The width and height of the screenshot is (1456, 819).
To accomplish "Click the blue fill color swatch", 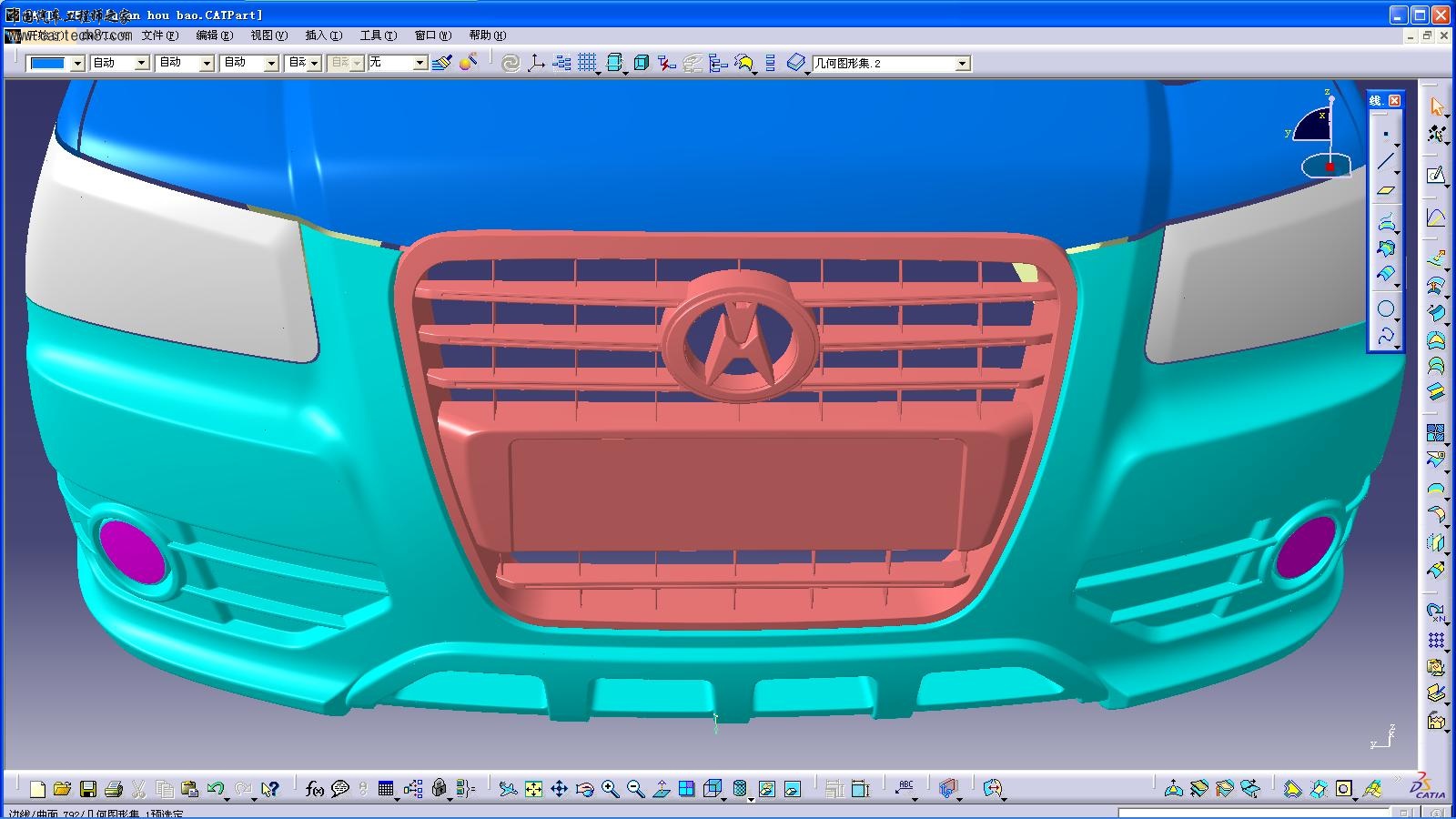I will click(x=47, y=63).
